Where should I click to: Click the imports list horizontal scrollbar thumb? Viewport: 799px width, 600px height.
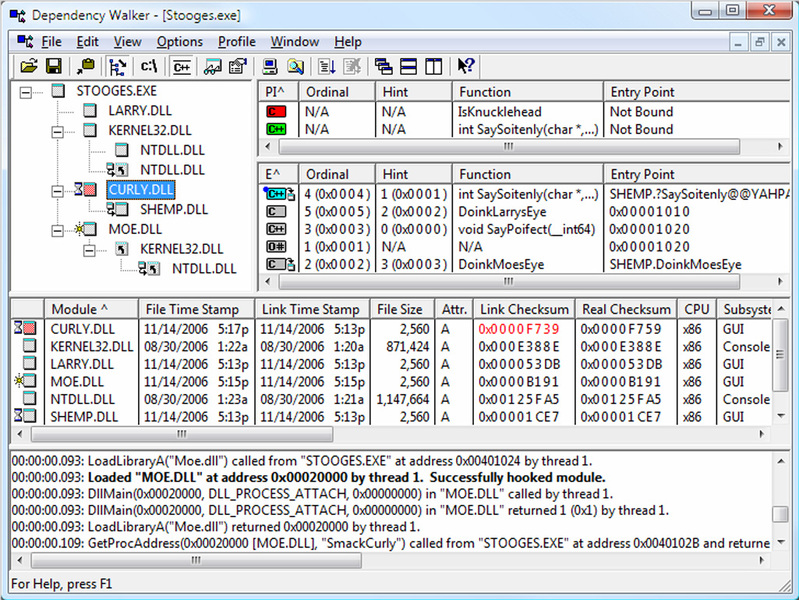click(509, 147)
